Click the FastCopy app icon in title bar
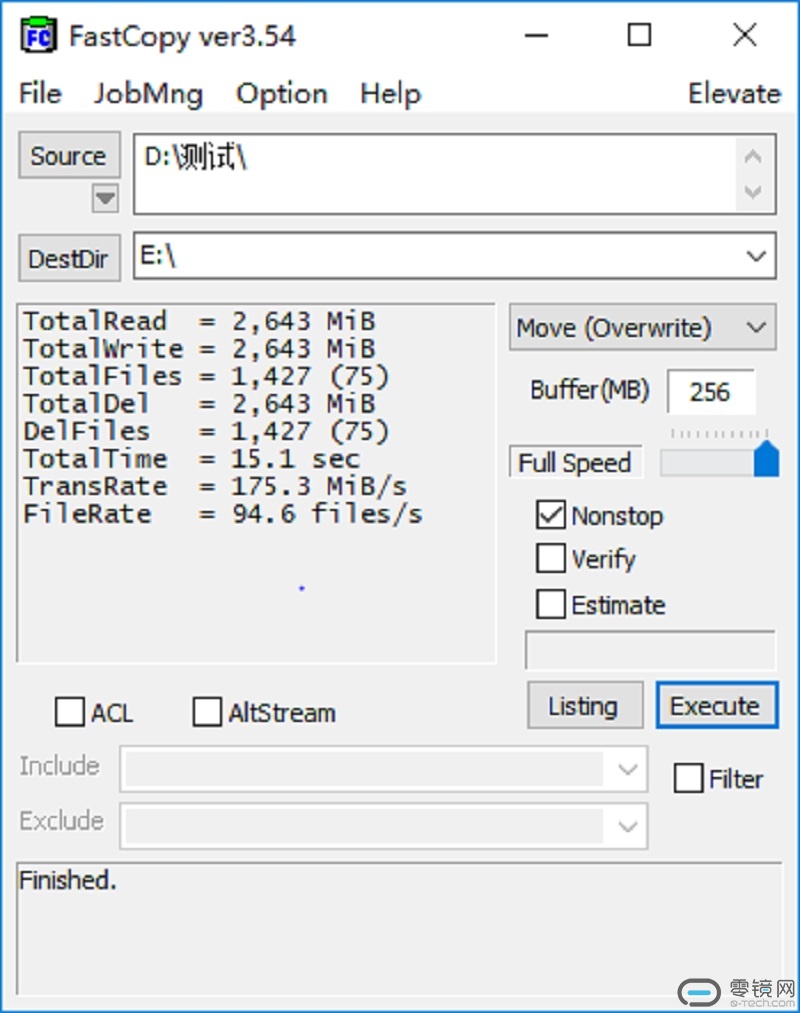The image size is (800, 1013). pyautogui.click(x=38, y=37)
